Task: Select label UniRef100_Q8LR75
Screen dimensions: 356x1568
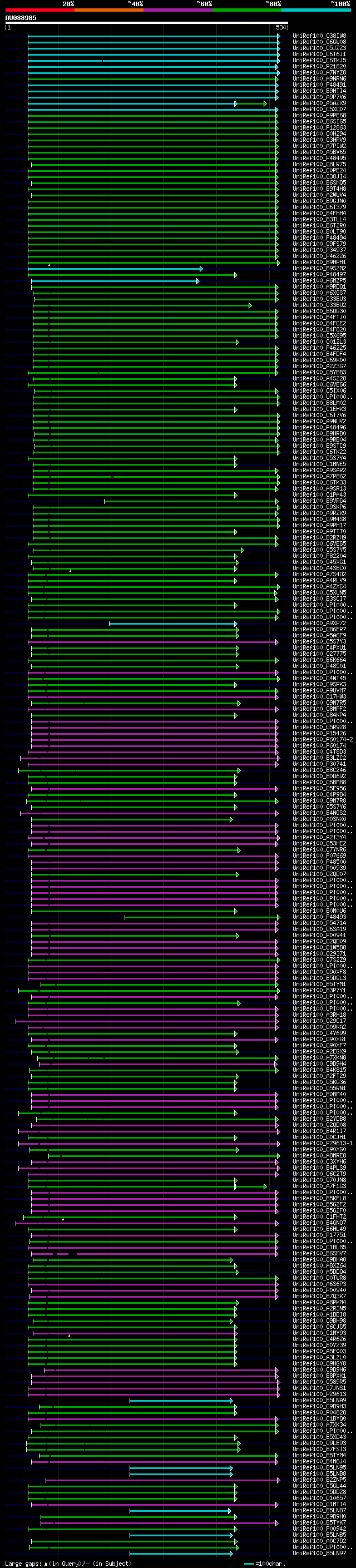Action: click(x=319, y=164)
